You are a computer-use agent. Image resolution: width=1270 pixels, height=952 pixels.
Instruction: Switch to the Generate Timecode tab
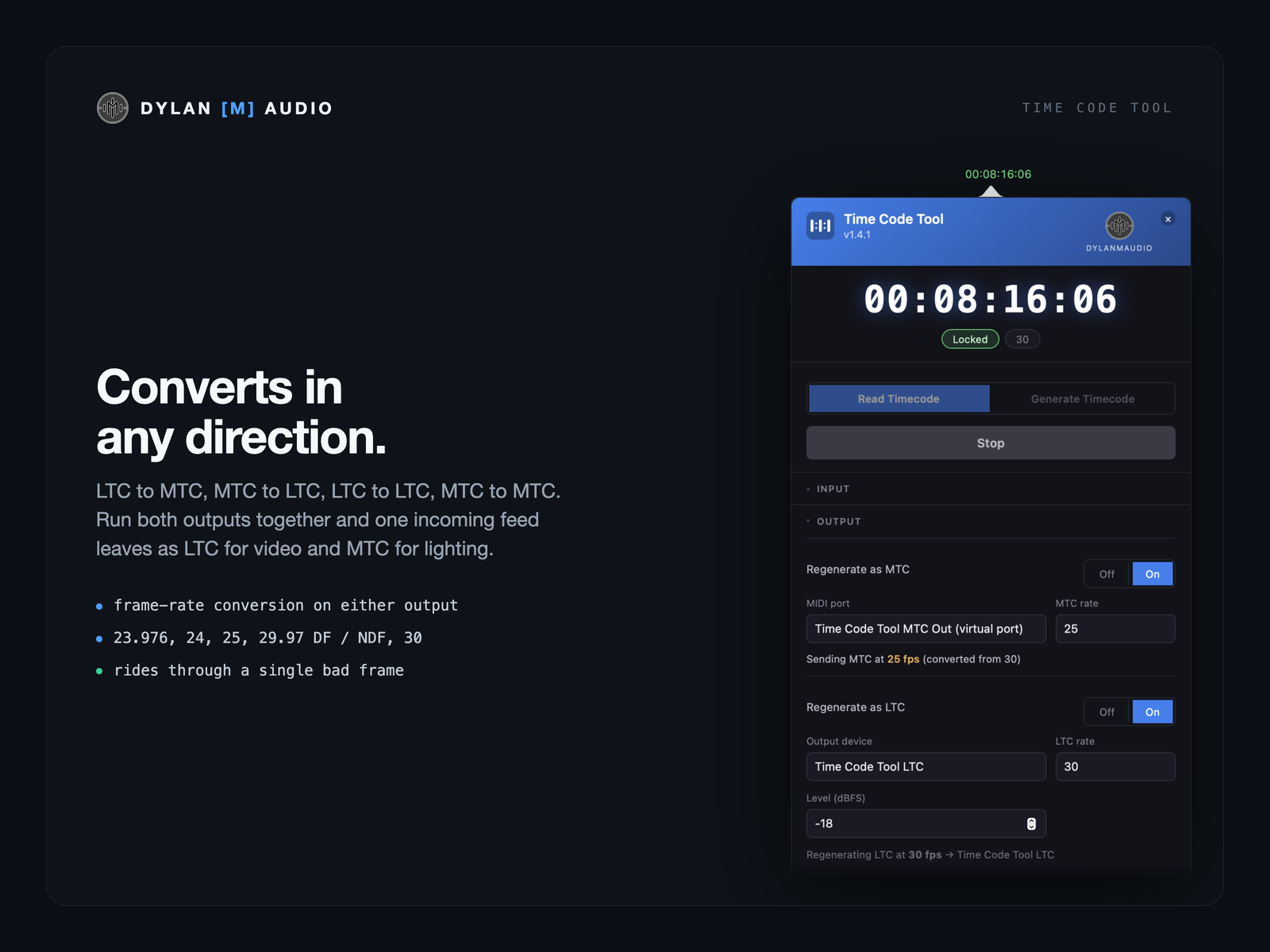tap(1083, 399)
